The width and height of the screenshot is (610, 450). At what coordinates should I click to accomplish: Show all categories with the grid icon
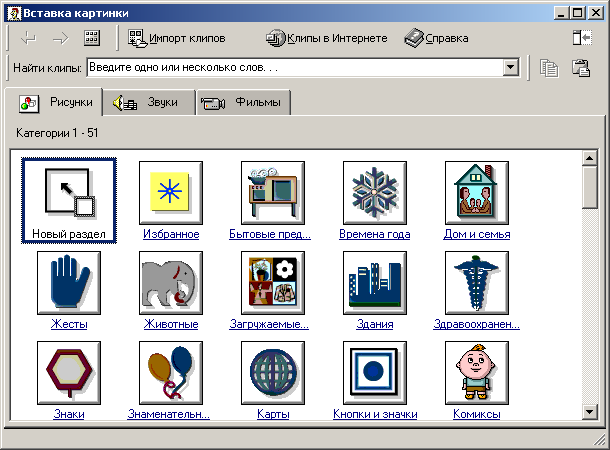coord(92,38)
